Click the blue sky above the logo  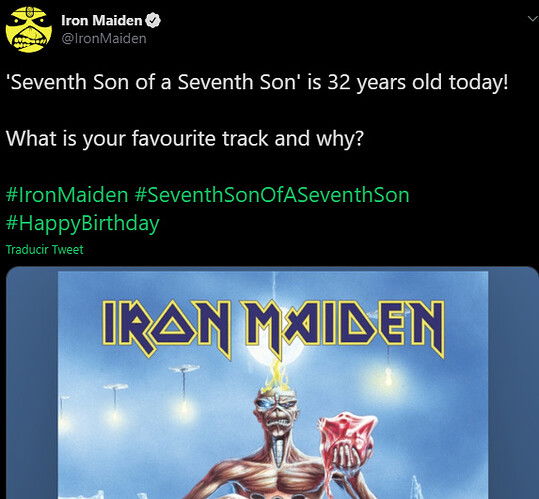[273, 285]
